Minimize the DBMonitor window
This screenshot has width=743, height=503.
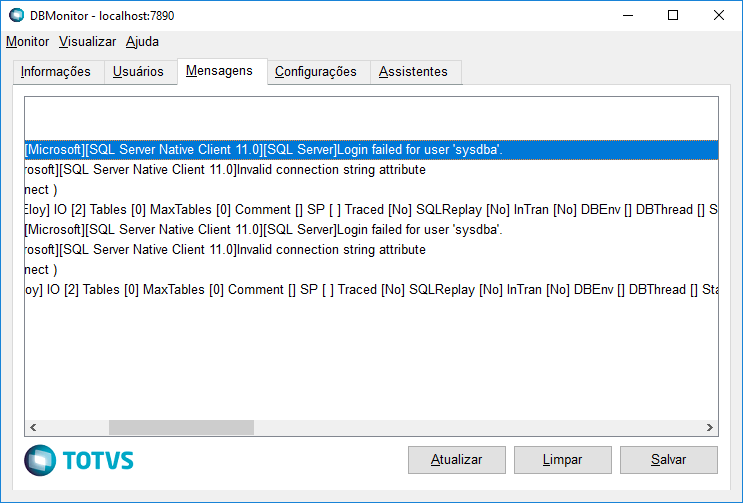pyautogui.click(x=628, y=16)
